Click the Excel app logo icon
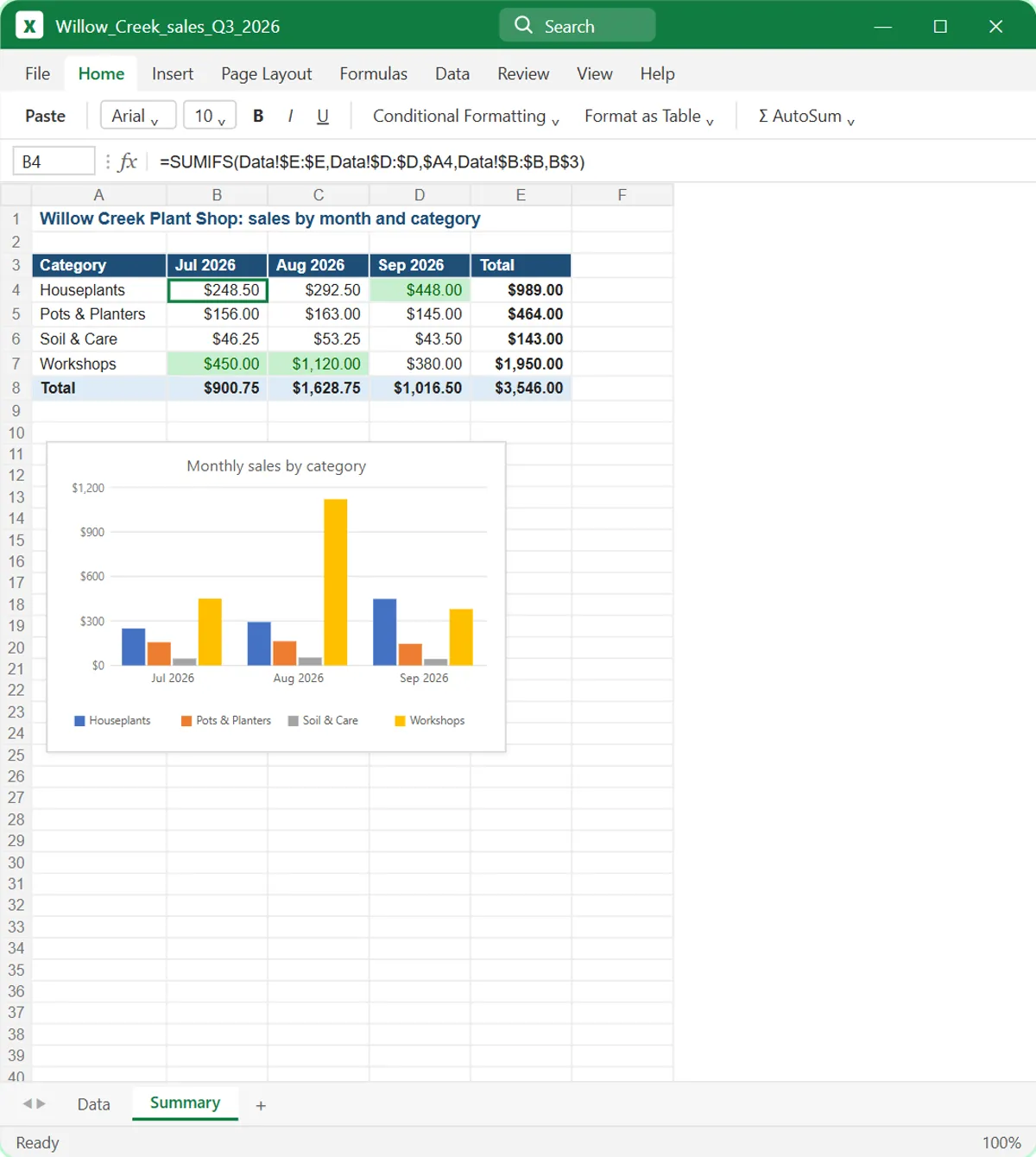The image size is (1036, 1157). pyautogui.click(x=29, y=26)
